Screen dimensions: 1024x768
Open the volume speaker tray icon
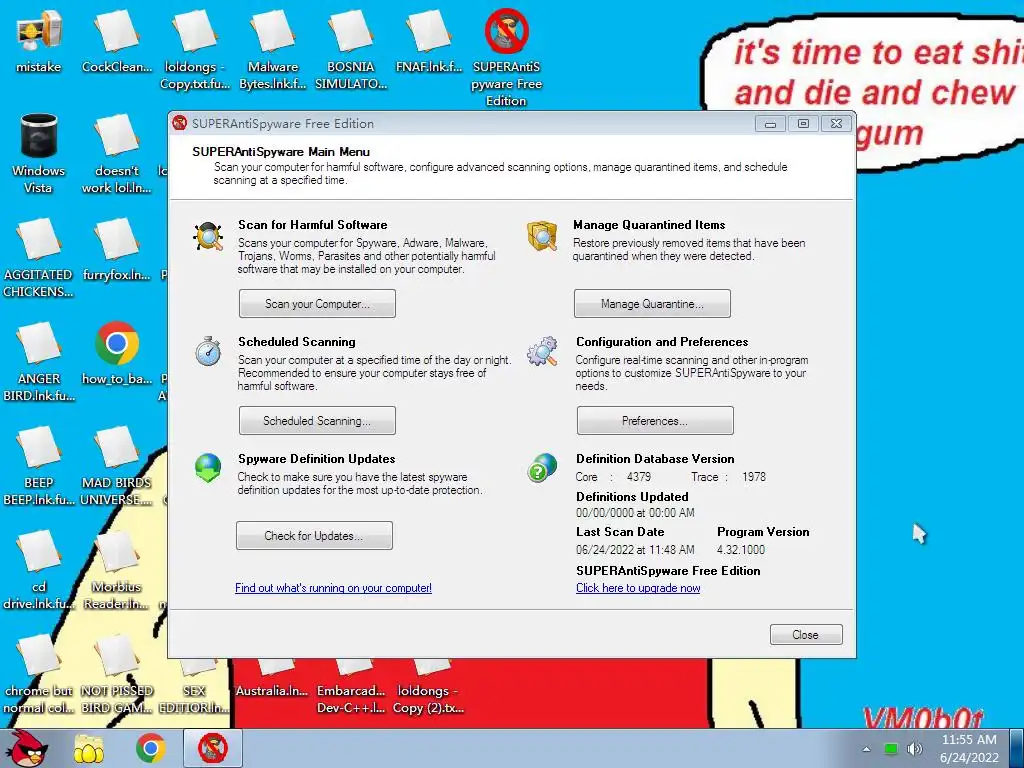(915, 749)
